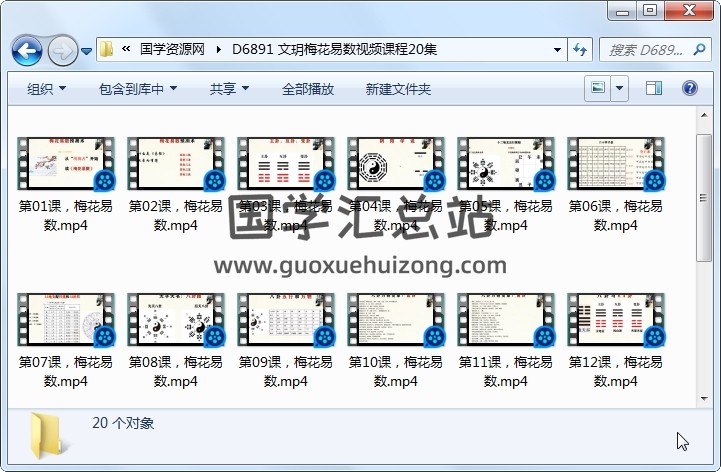This screenshot has height=472, width=721.
Task: Go back with the blue Back arrow
Action: [x=27, y=50]
